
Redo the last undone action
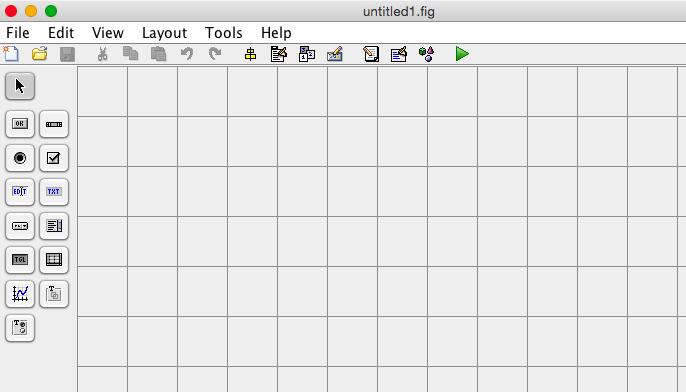click(215, 54)
